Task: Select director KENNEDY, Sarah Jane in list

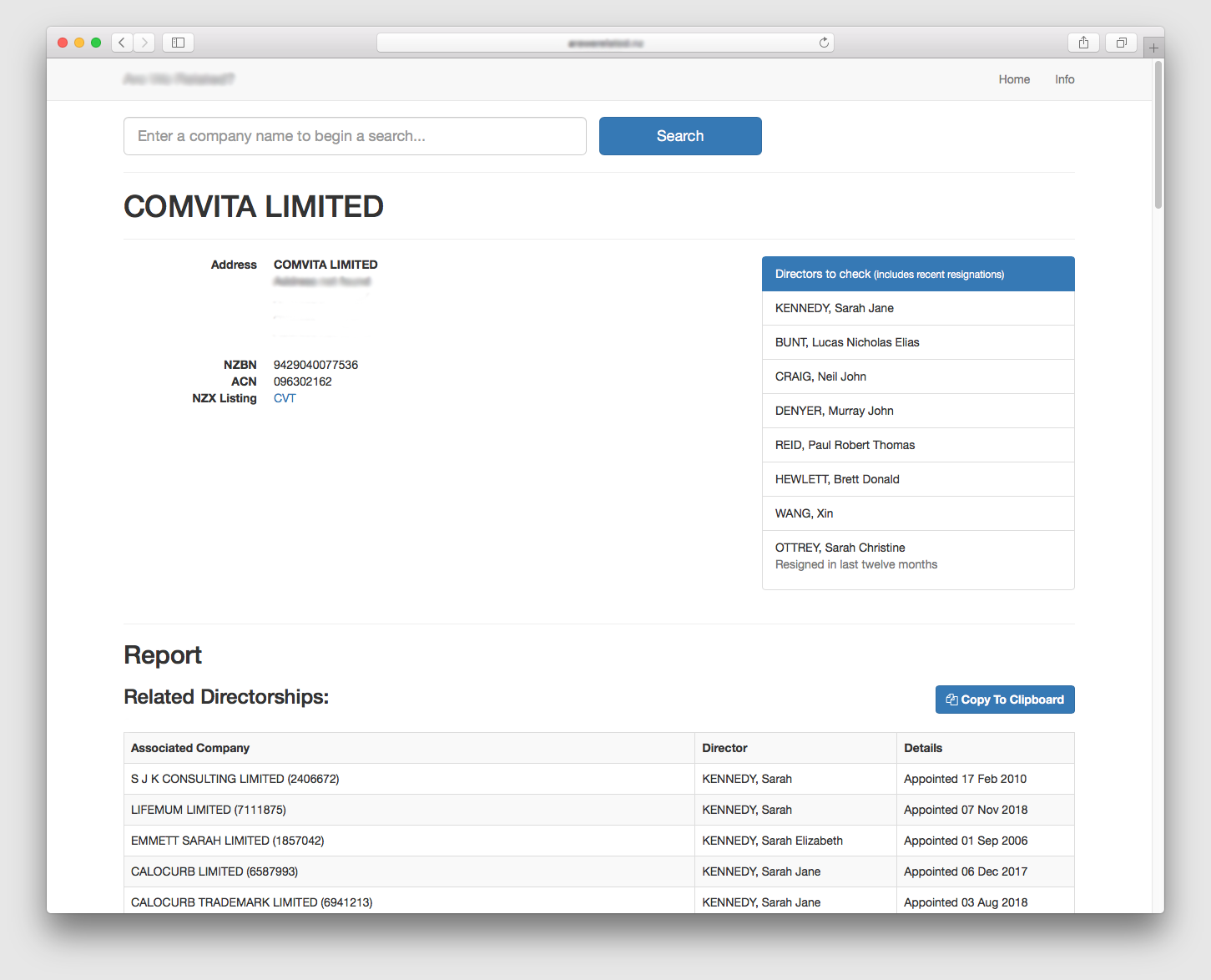Action: point(835,308)
